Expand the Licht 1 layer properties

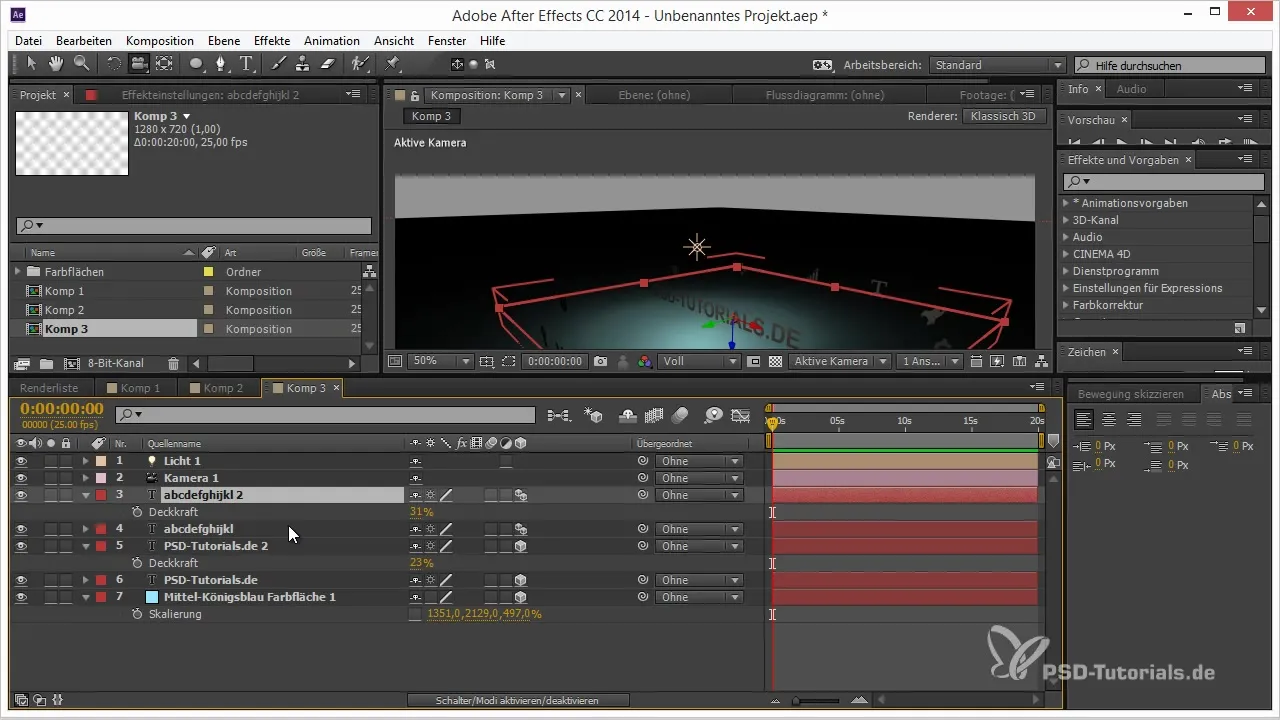pos(85,461)
